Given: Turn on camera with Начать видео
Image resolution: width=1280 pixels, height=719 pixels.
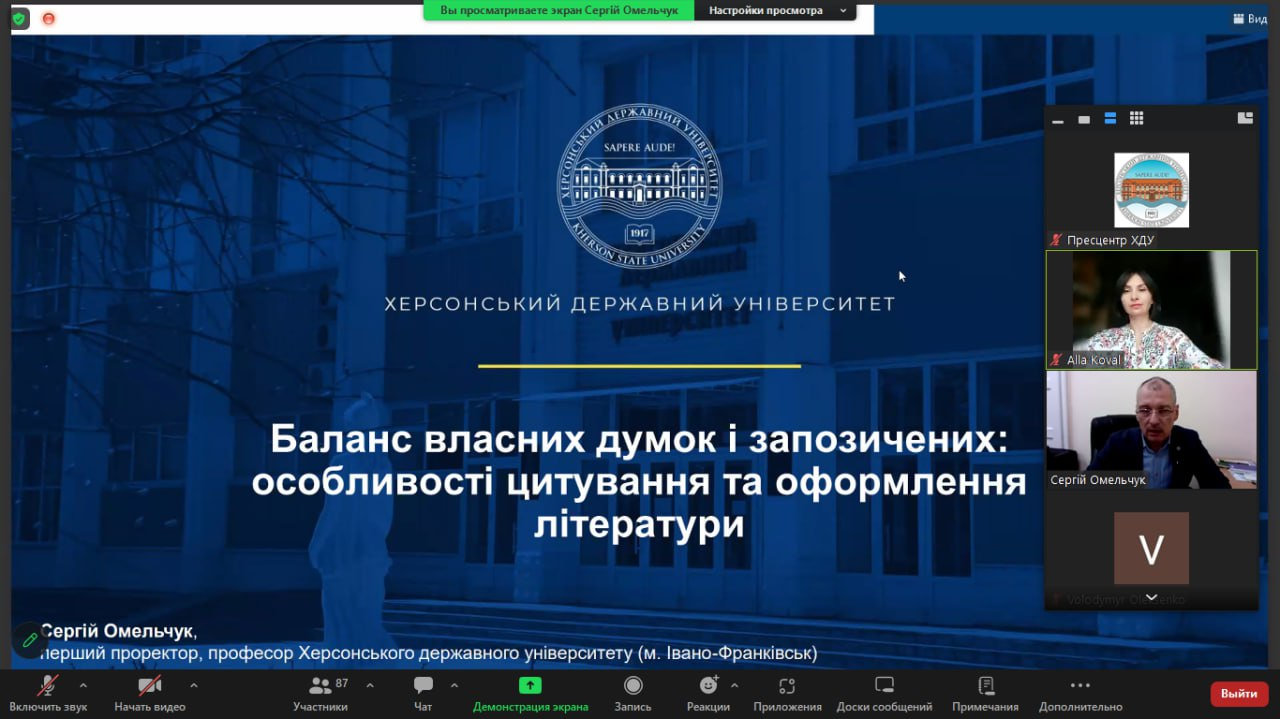Looking at the screenshot, I should pos(150,693).
